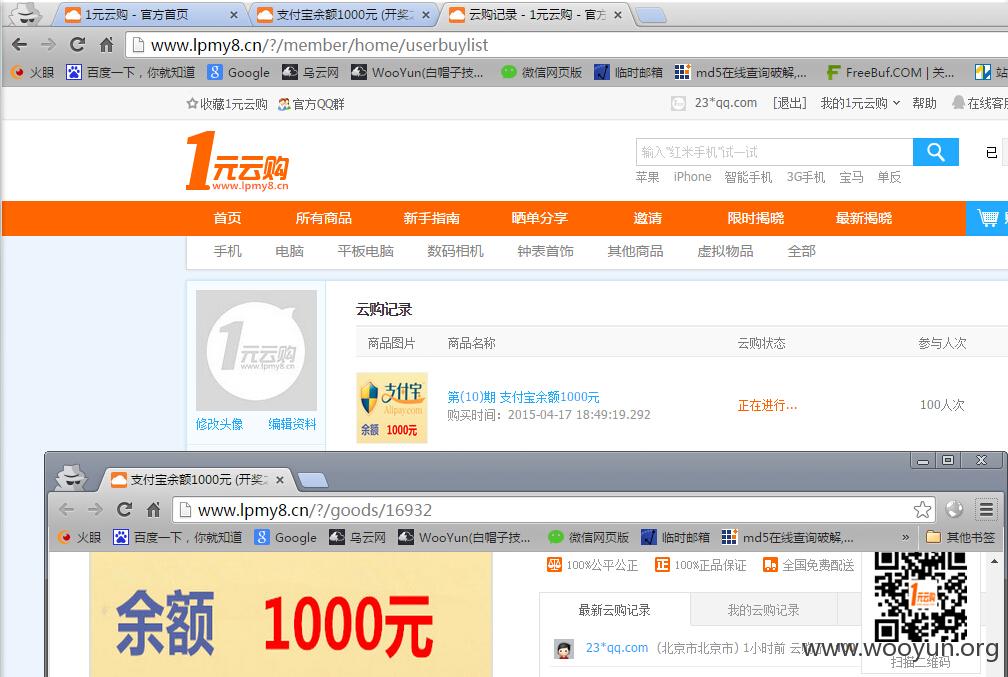Switch to 我的云购记录 tab on the goods page
Screen dimensions: 1008x677
pyautogui.click(x=764, y=610)
